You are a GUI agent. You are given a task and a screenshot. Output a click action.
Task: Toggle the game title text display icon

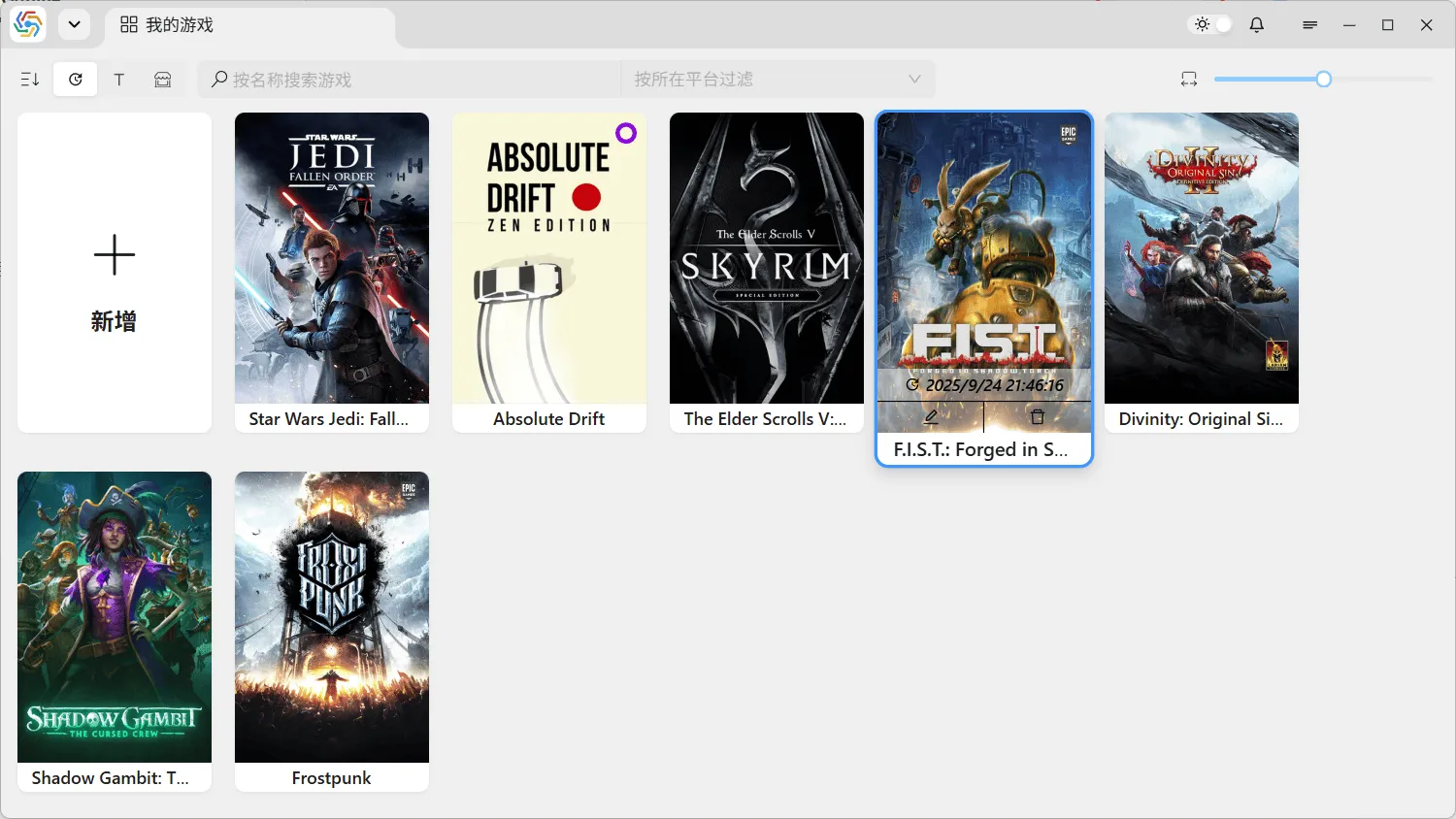(x=119, y=80)
